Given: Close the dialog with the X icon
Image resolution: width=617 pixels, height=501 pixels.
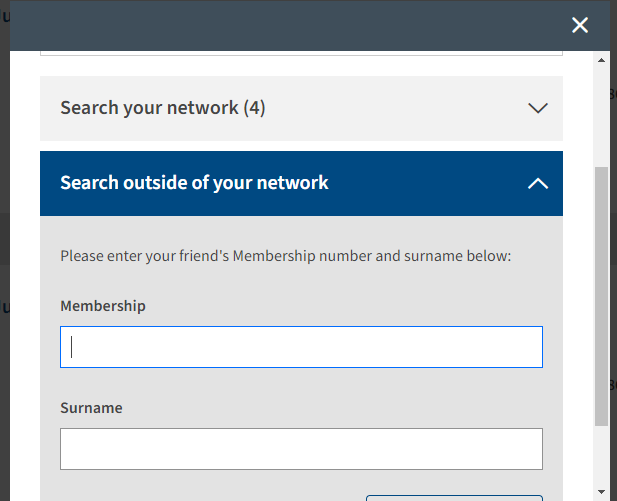Looking at the screenshot, I should [x=580, y=25].
